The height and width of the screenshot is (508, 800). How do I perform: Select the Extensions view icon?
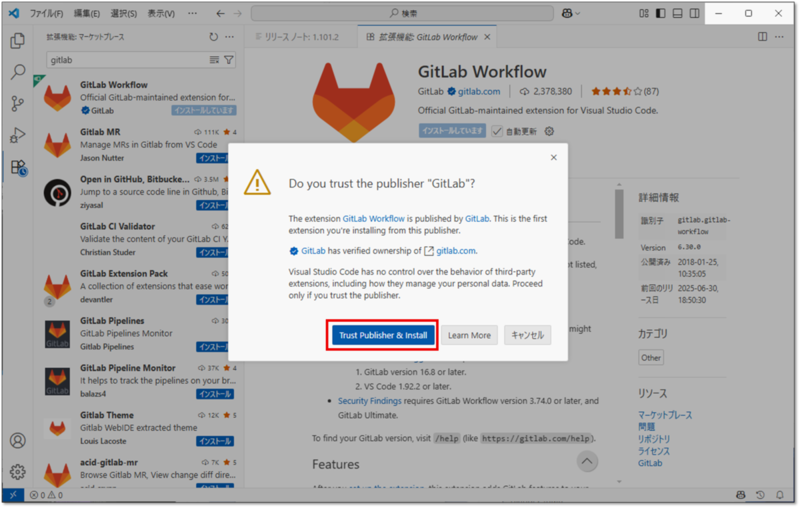(x=18, y=167)
